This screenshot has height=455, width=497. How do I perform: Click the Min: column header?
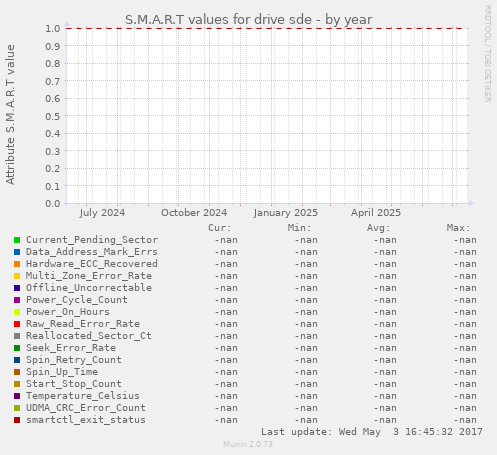pos(299,228)
